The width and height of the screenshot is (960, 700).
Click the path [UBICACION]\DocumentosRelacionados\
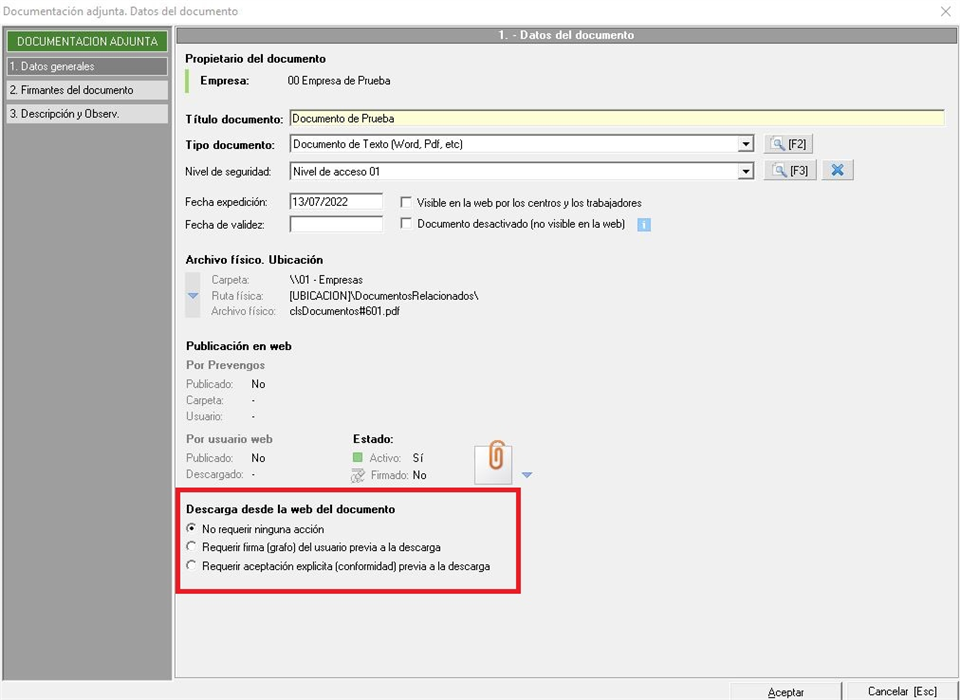pos(384,296)
